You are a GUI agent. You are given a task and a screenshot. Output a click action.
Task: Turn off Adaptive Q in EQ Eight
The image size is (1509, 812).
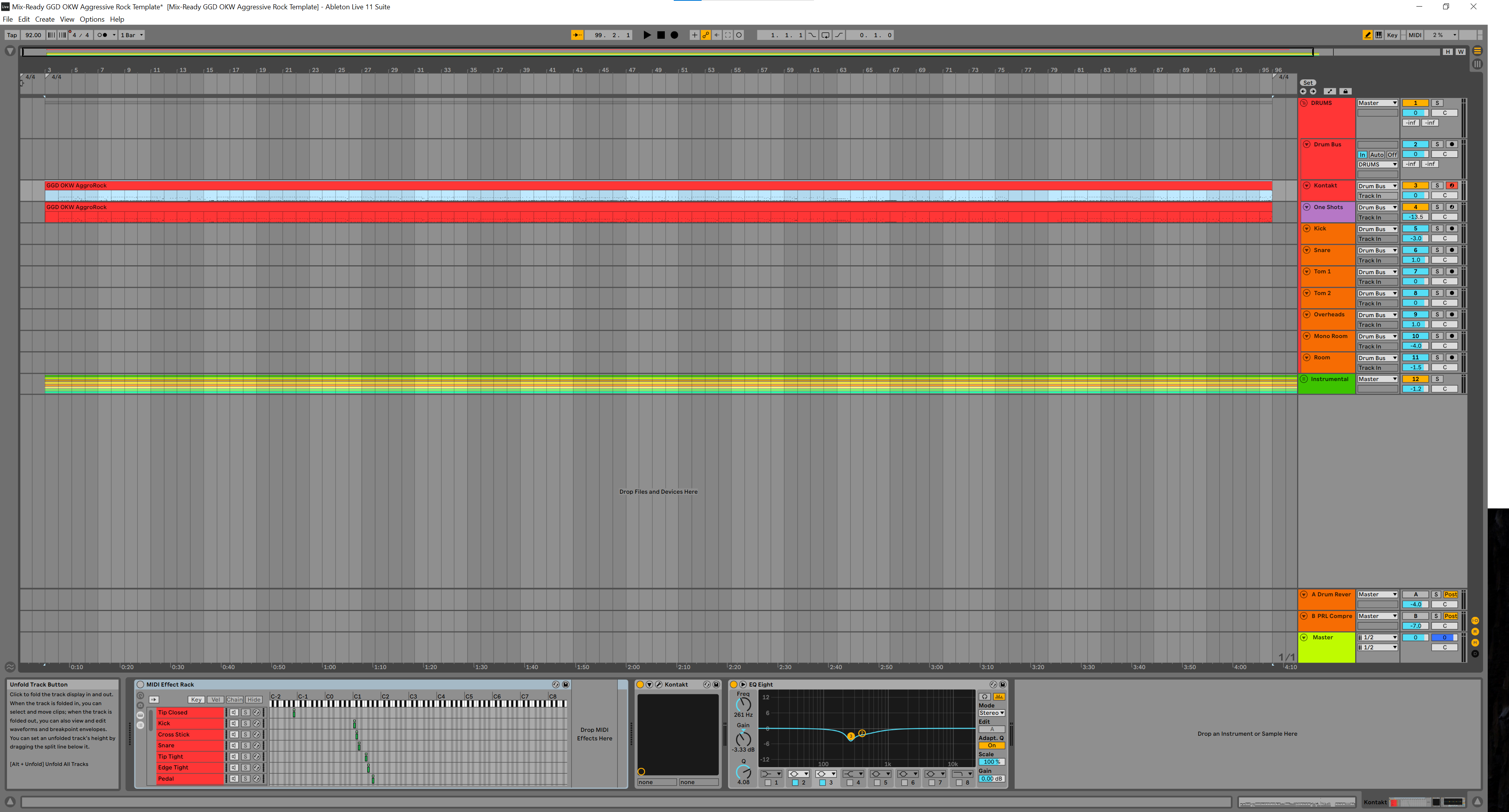(991, 746)
